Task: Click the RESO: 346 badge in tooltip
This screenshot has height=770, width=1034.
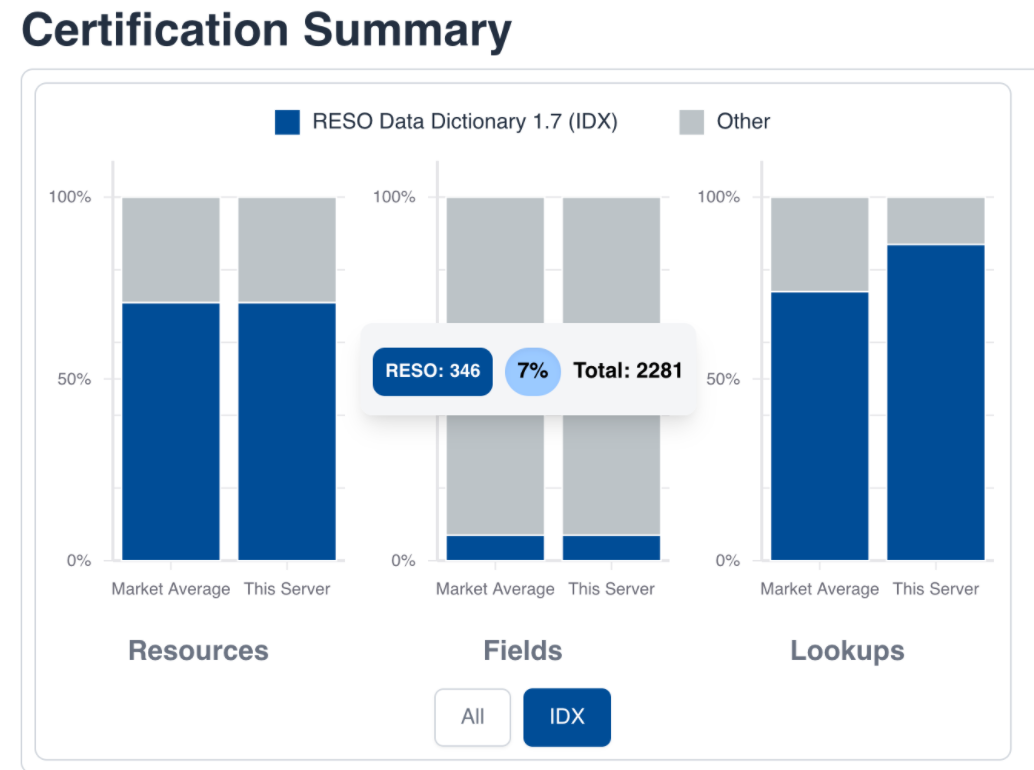Action: (432, 371)
